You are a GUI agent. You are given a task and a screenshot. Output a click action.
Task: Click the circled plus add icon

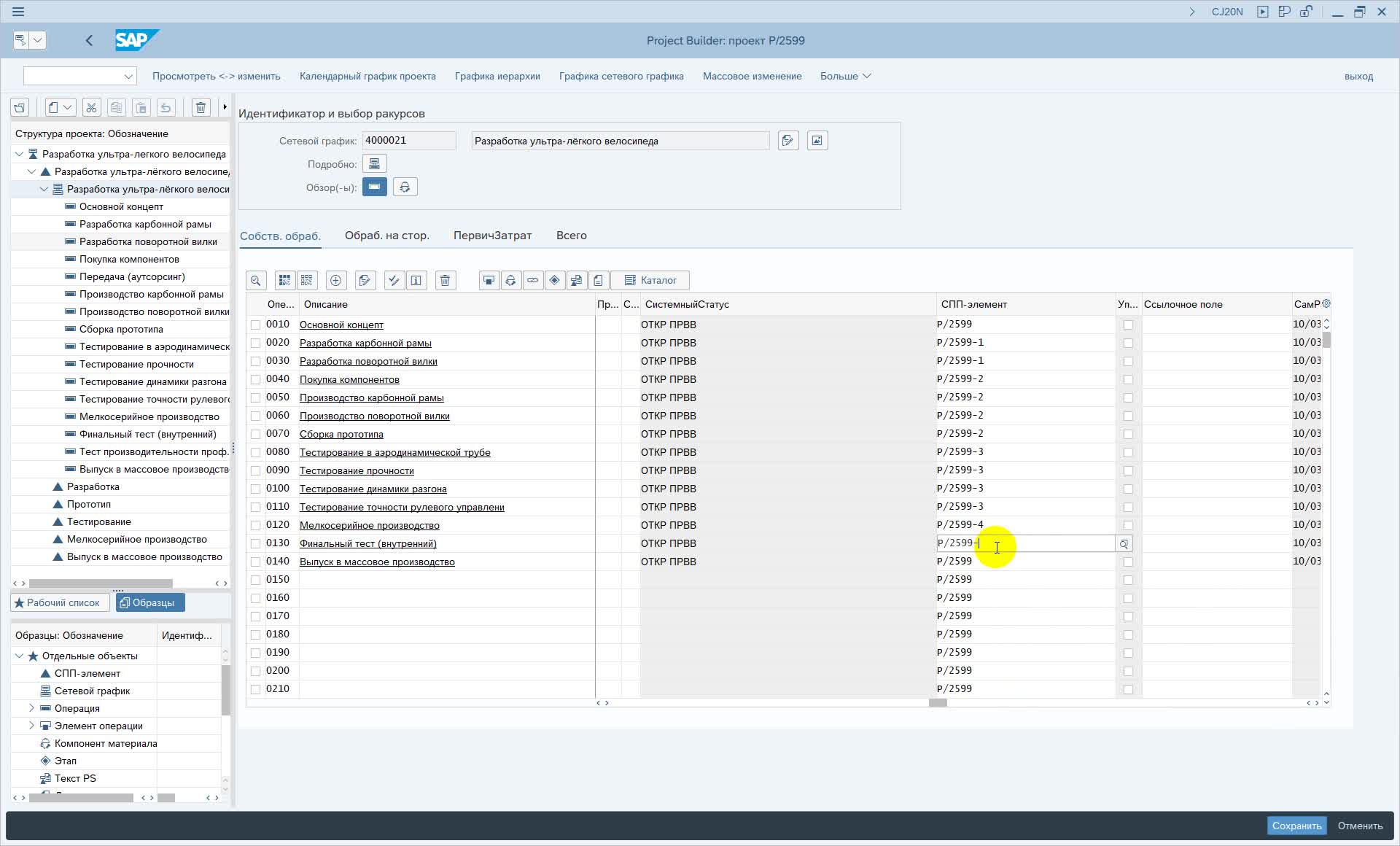point(335,281)
